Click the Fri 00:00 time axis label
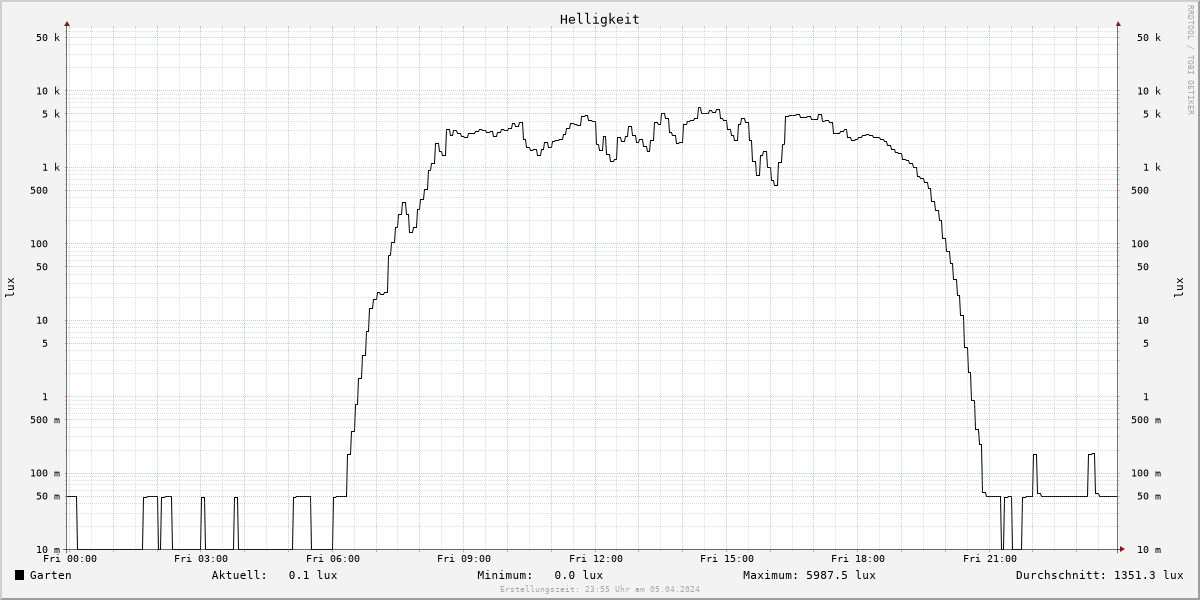 click(x=70, y=559)
